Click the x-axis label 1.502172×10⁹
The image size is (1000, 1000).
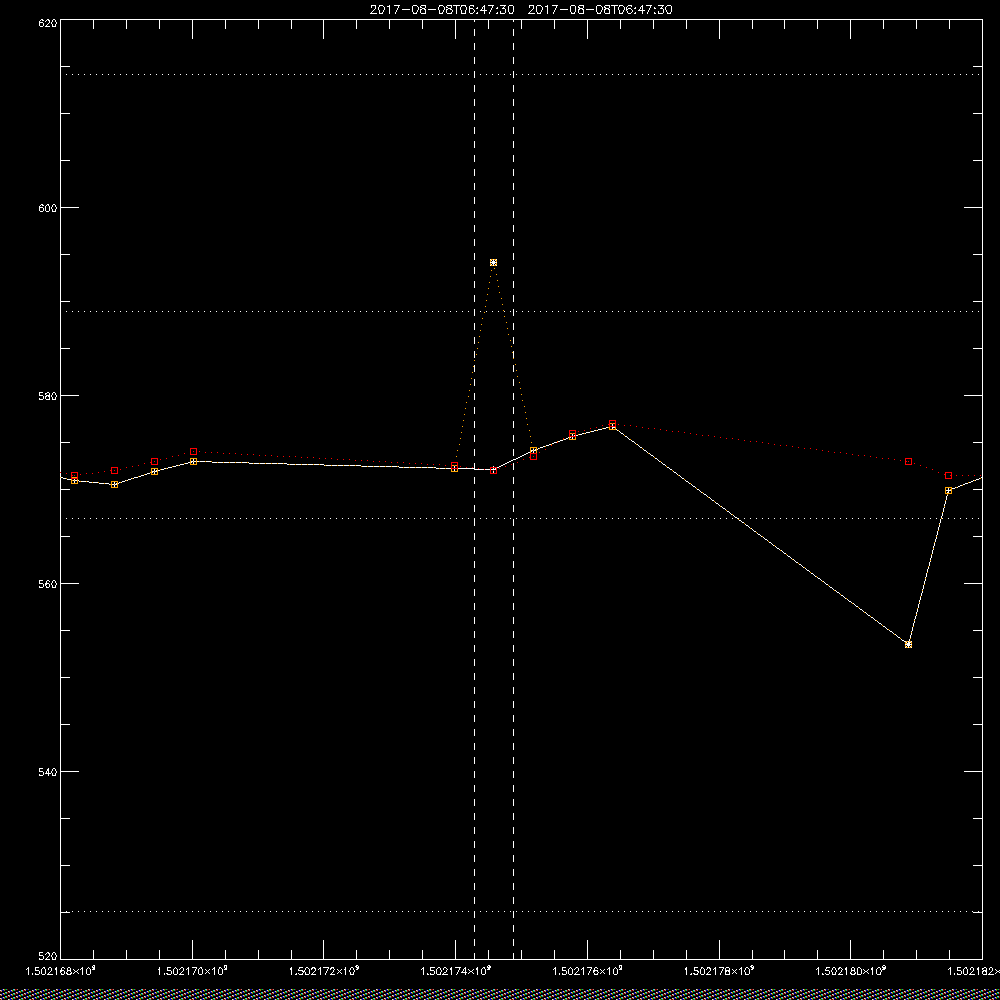[x=324, y=971]
